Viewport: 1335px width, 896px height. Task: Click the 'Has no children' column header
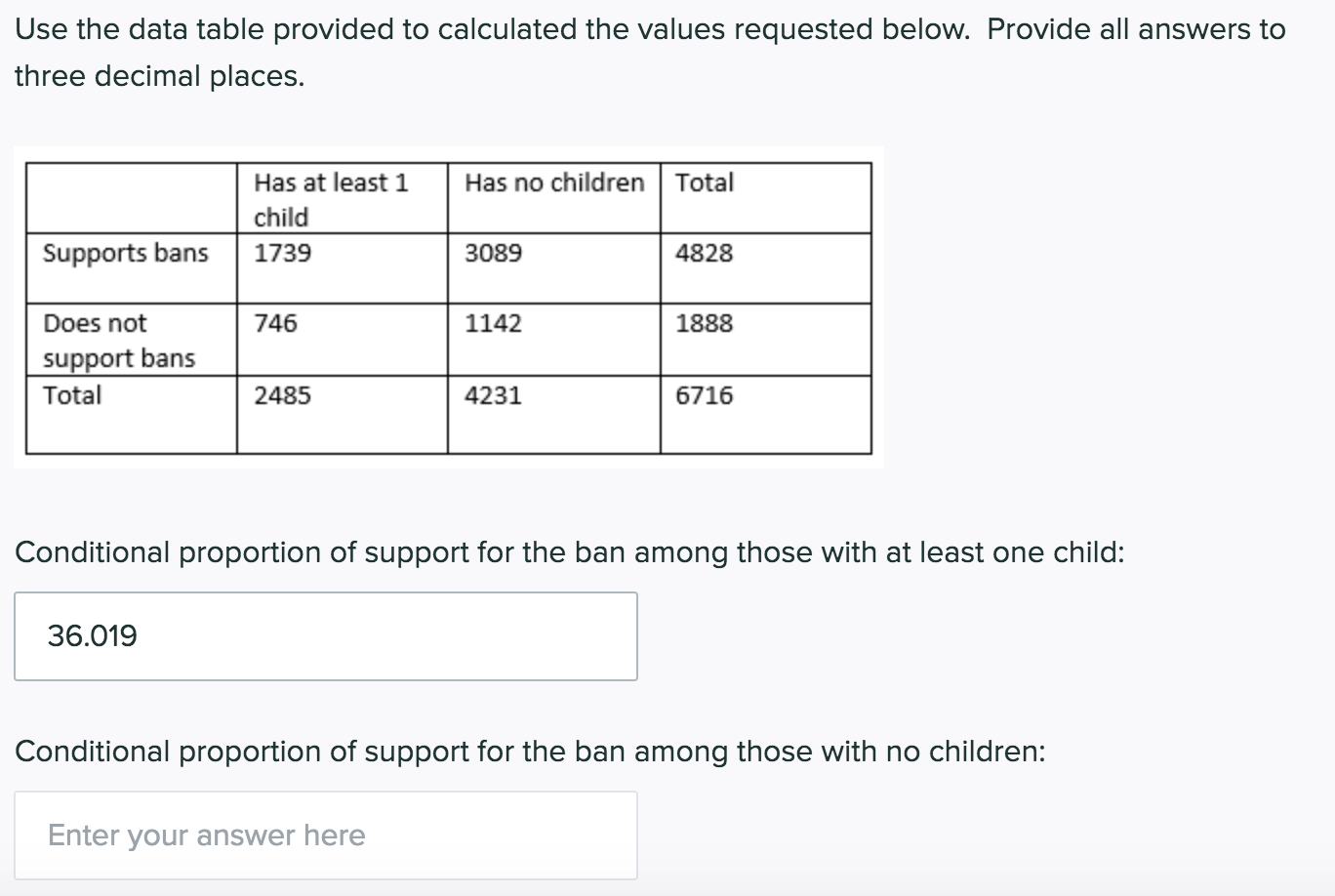point(553,183)
